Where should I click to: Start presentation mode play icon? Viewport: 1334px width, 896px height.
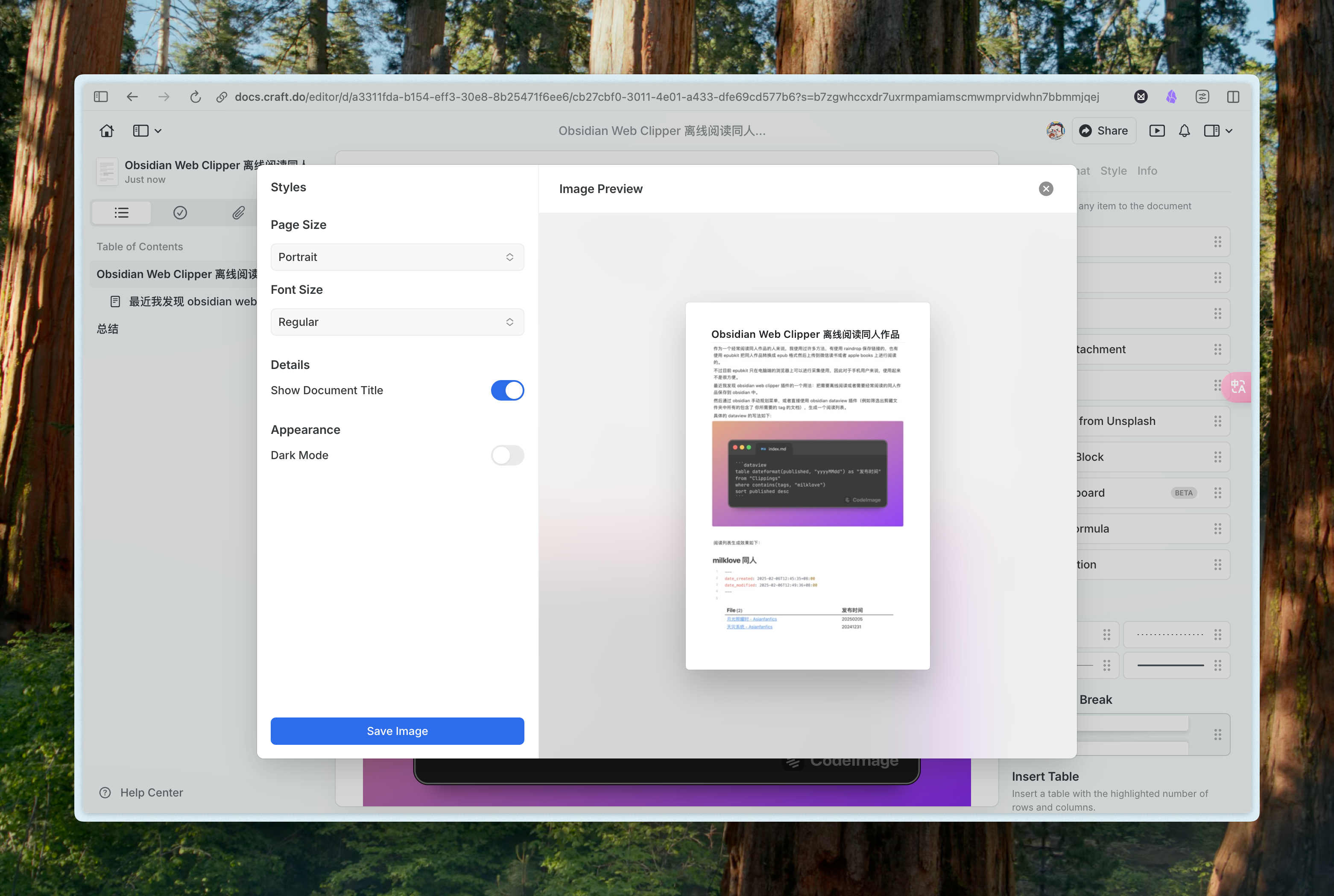(1157, 131)
